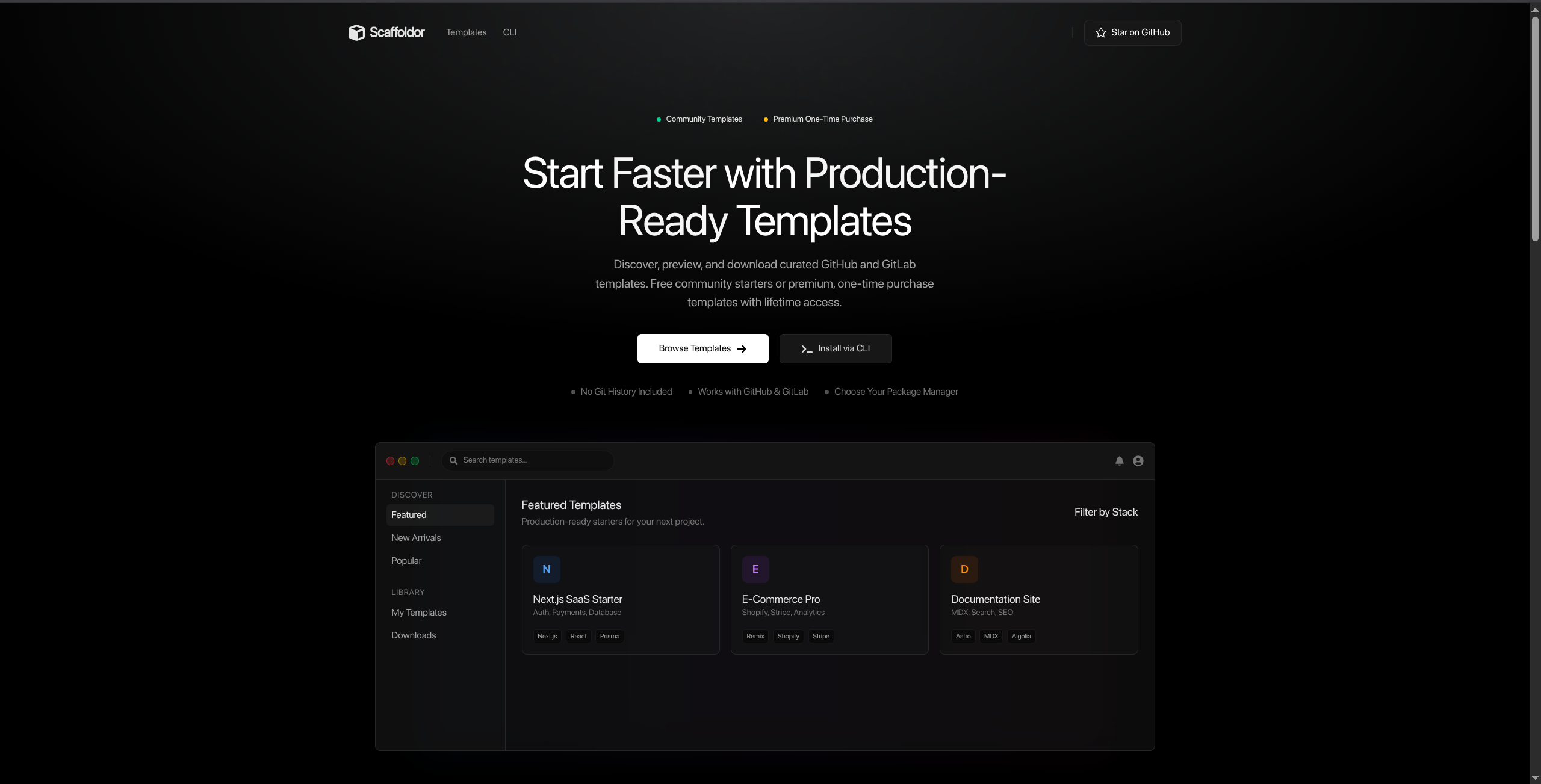Click the arrow icon in Browse Templates button
1541x784 pixels.
pyautogui.click(x=742, y=348)
